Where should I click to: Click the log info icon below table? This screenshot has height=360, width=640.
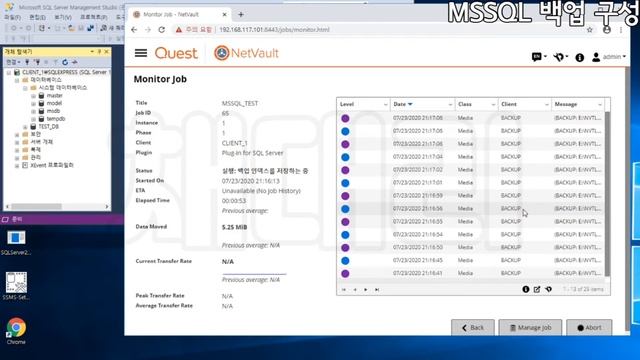pyautogui.click(x=526, y=289)
